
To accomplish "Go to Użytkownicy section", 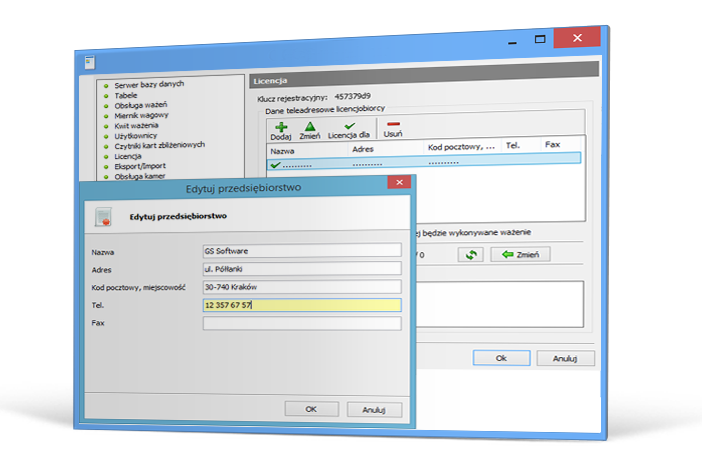I will click(136, 135).
